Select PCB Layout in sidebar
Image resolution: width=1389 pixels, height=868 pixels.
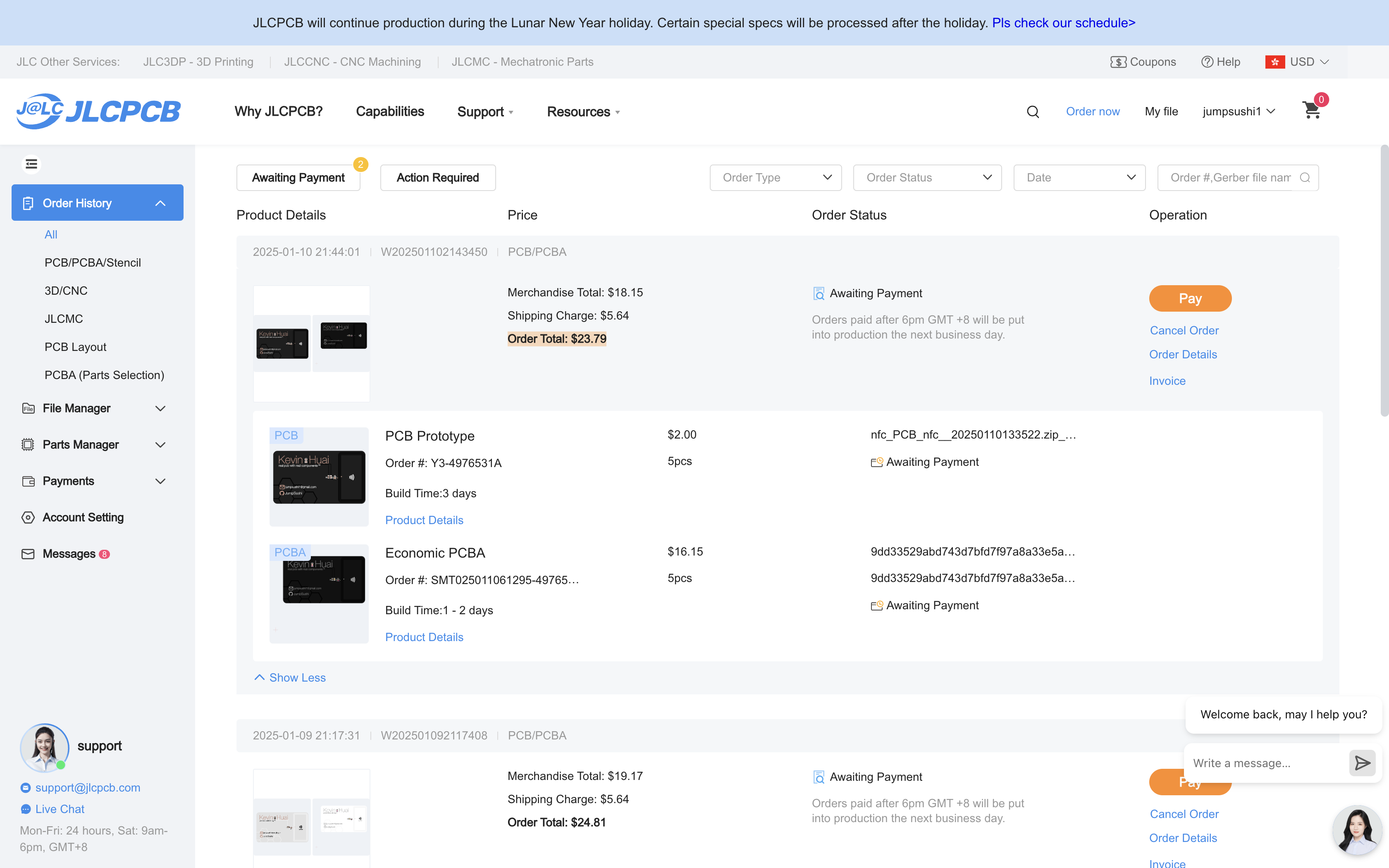(x=75, y=347)
